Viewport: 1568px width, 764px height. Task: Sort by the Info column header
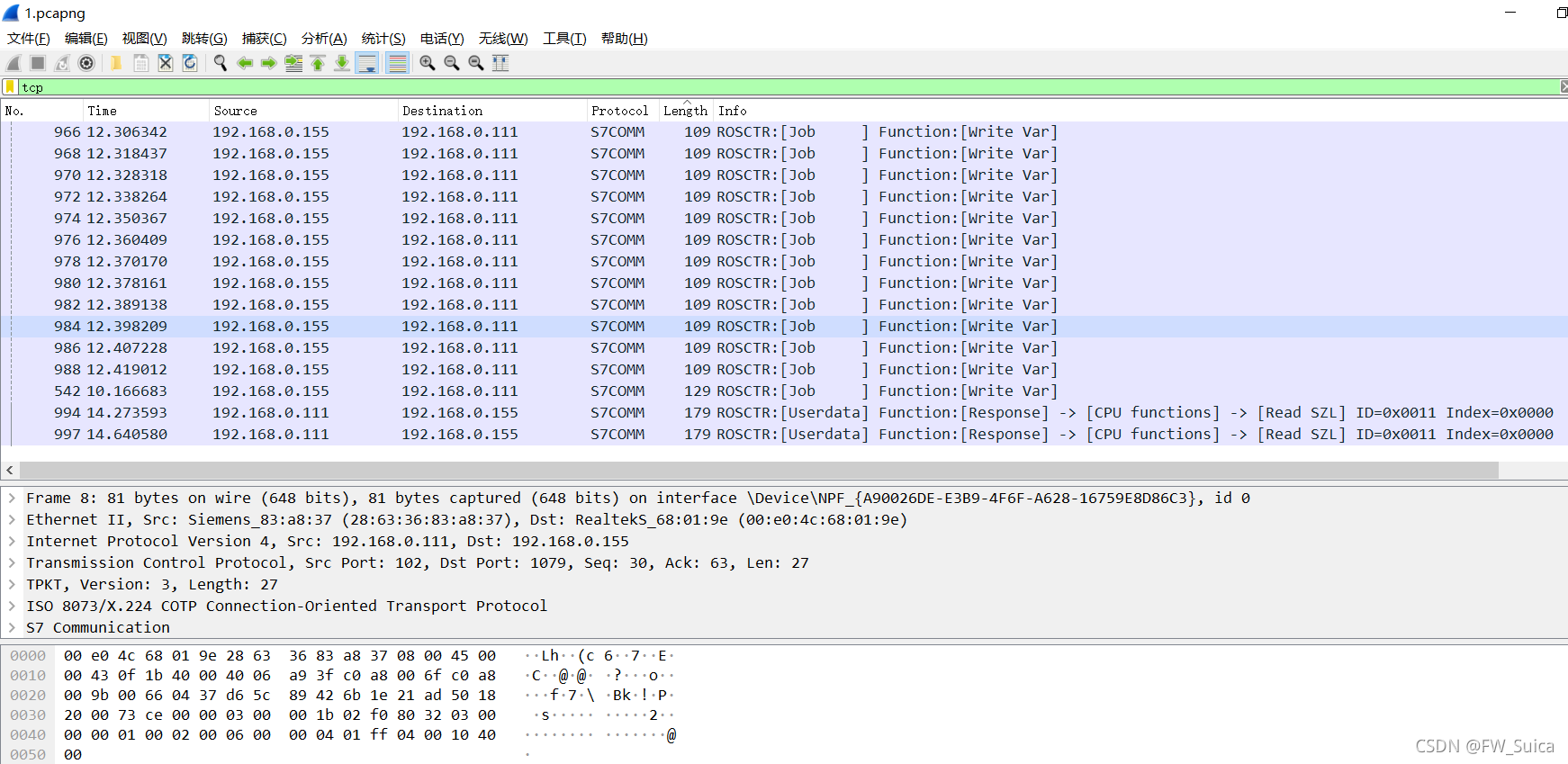click(x=1140, y=111)
